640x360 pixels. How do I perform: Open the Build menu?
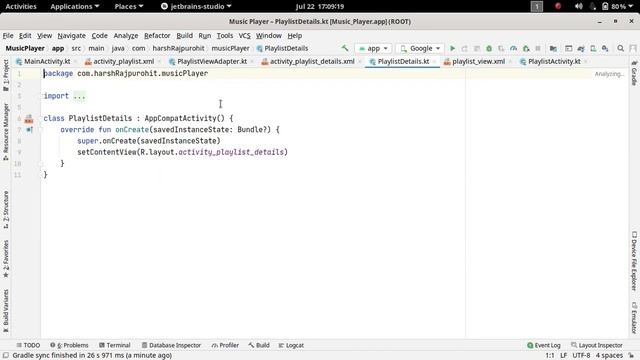pos(184,36)
